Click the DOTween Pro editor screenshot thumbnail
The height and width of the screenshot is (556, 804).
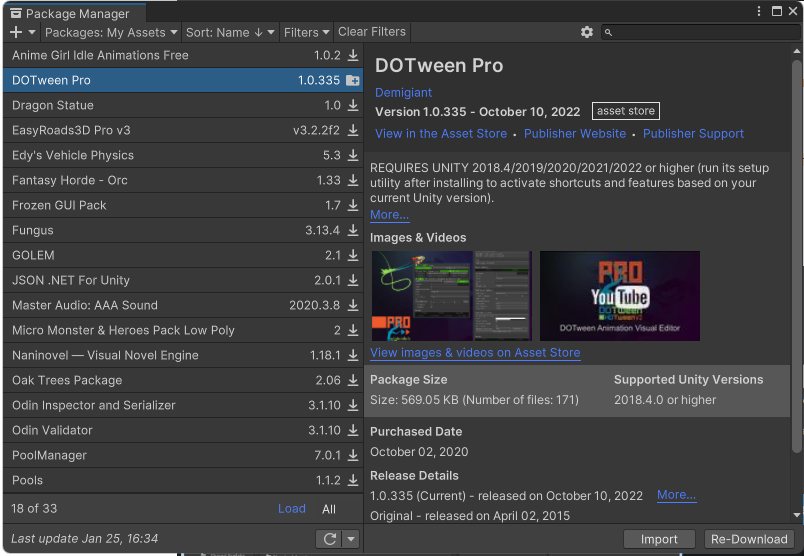(452, 296)
